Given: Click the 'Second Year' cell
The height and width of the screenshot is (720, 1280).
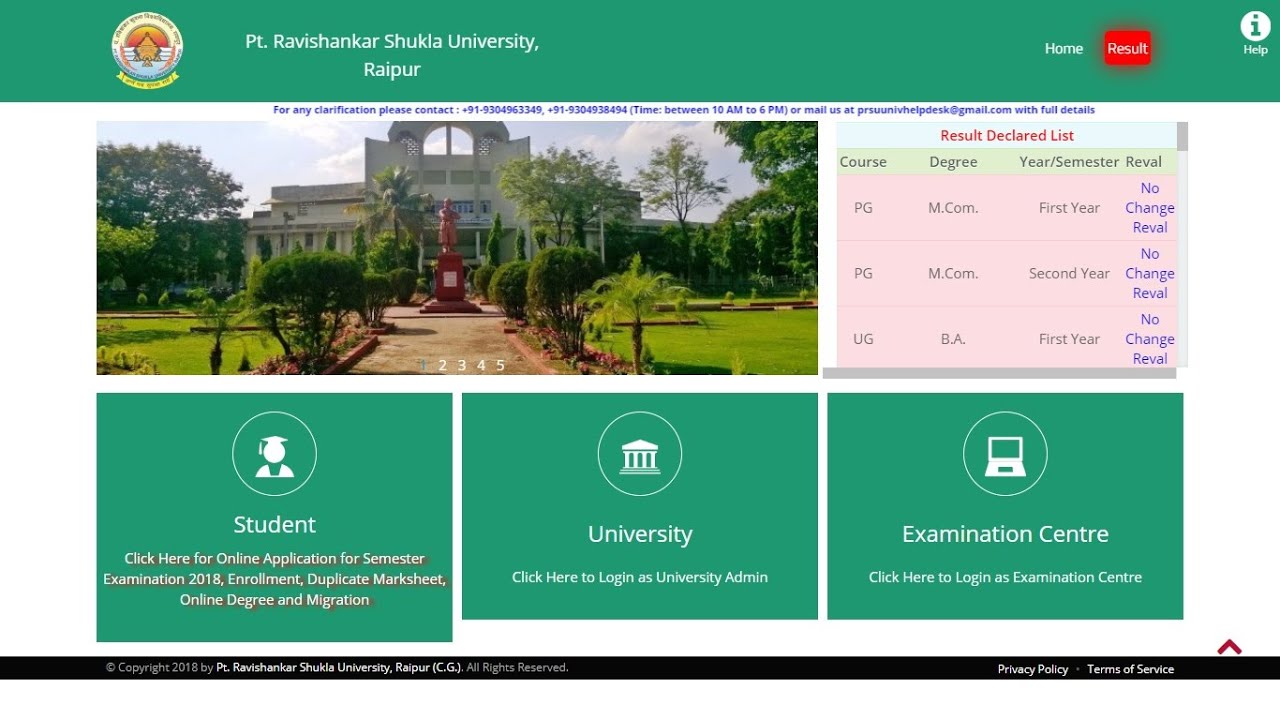Looking at the screenshot, I should 1069,273.
